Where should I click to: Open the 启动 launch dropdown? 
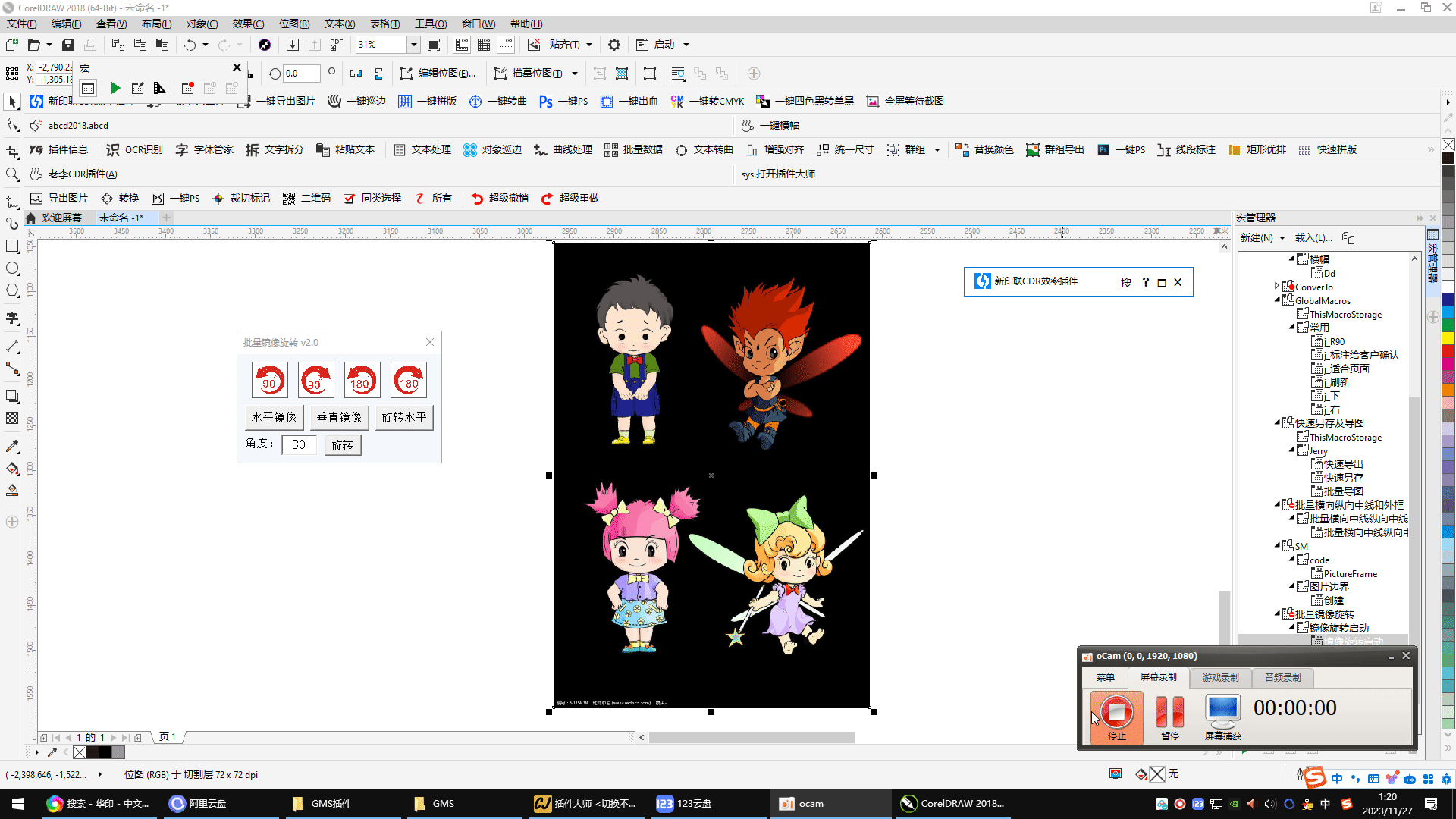[x=686, y=45]
